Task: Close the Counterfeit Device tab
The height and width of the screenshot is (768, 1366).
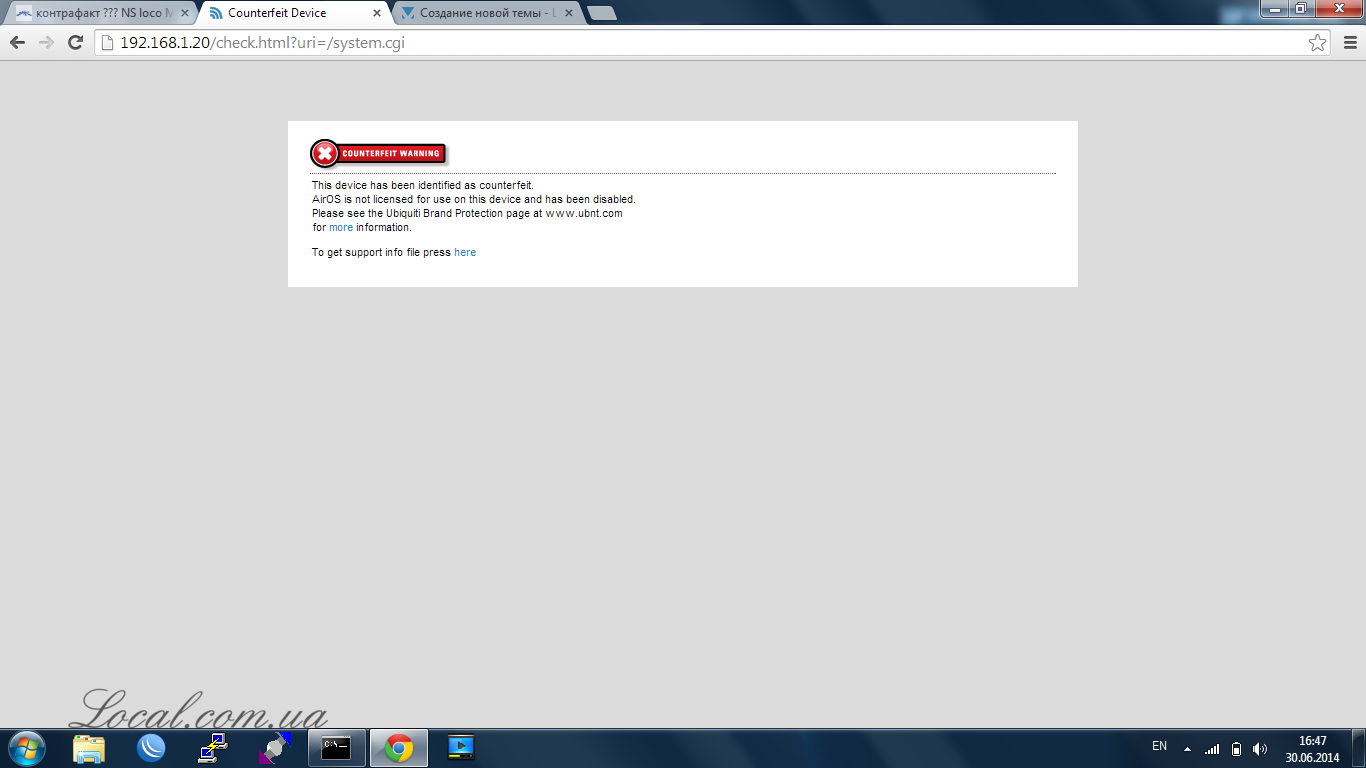Action: click(377, 13)
